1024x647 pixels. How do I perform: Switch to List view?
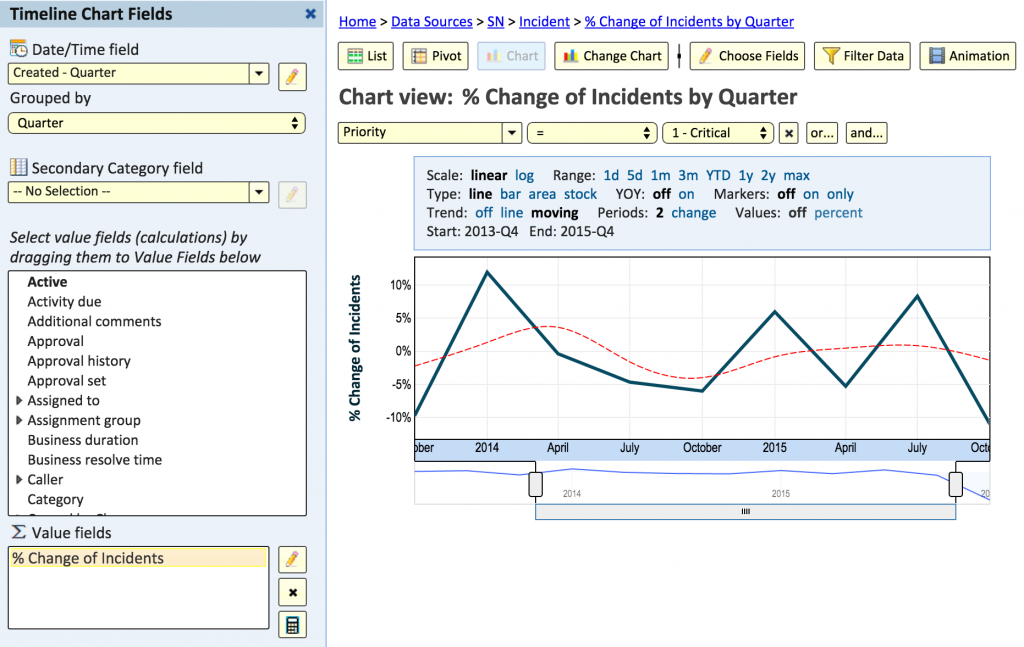(x=366, y=56)
